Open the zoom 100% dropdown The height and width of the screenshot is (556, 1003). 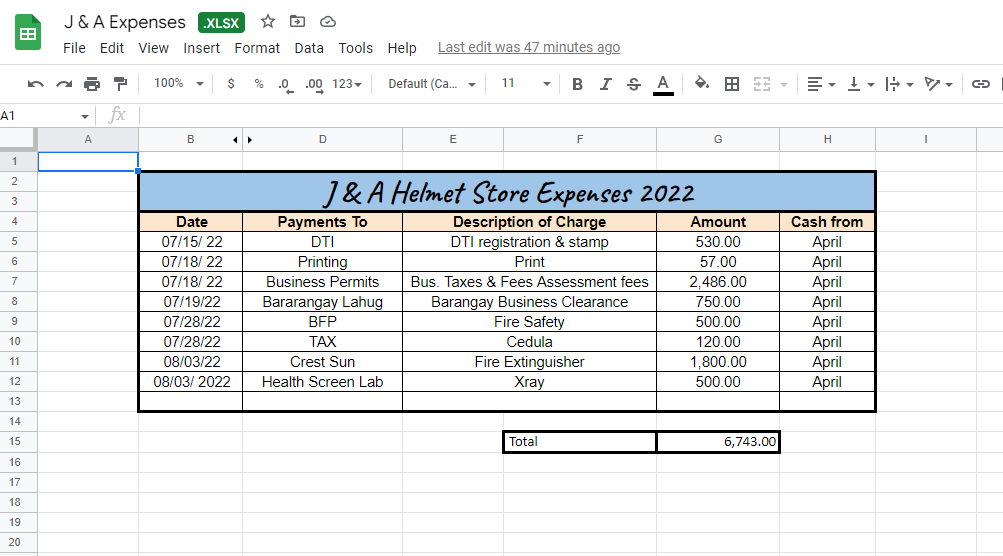pyautogui.click(x=178, y=84)
